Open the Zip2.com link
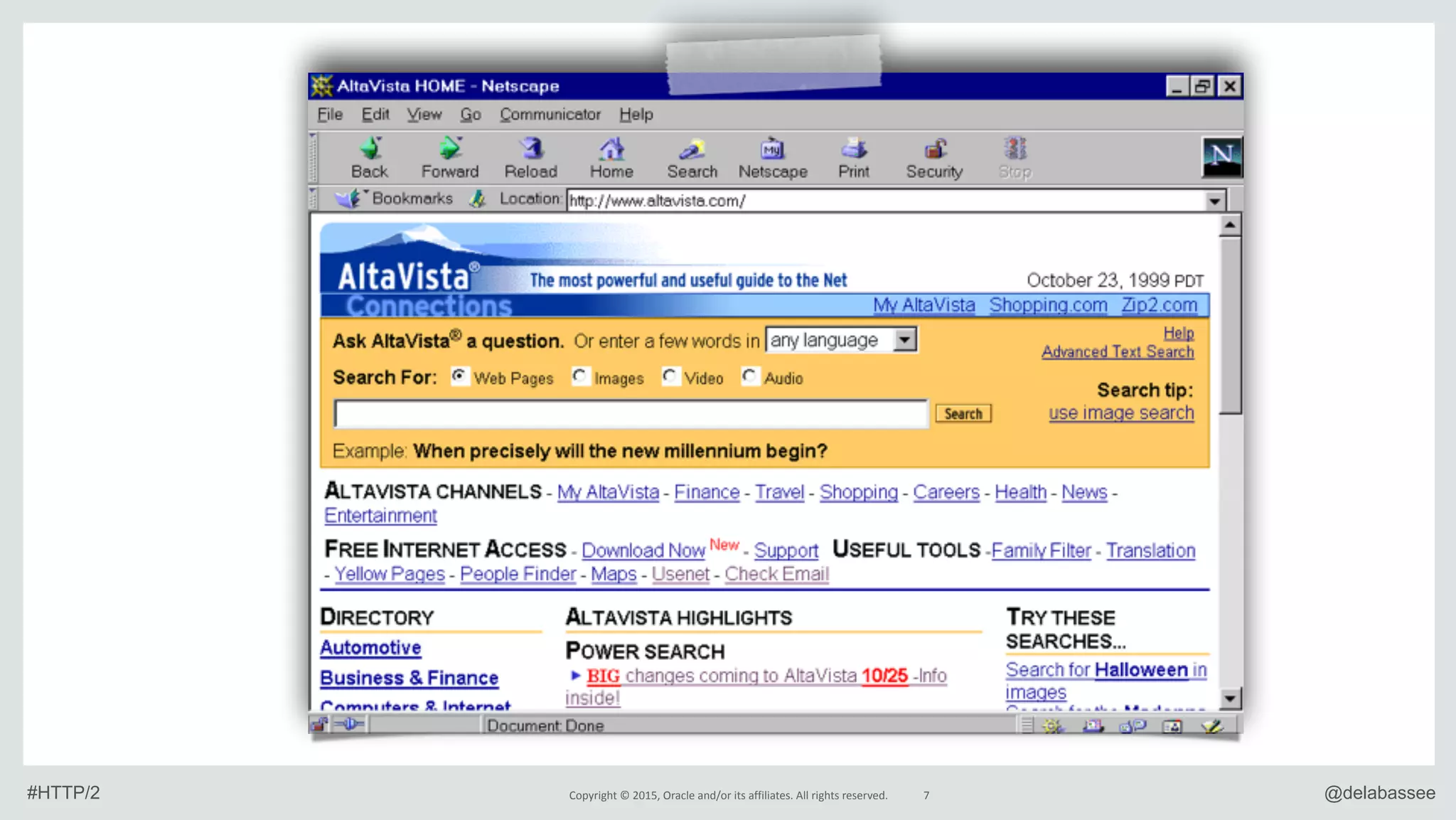1456x820 pixels. pyautogui.click(x=1160, y=305)
